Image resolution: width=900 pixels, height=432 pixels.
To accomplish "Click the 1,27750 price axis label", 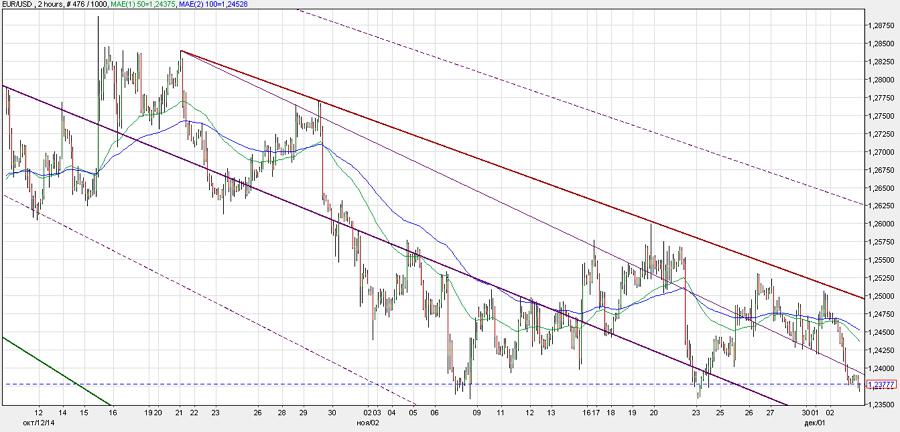I will pyautogui.click(x=882, y=98).
